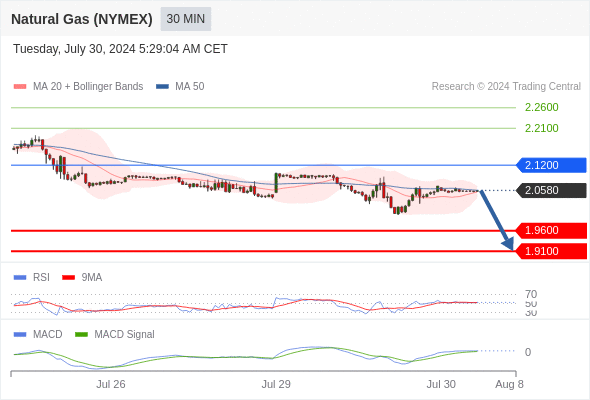Click the MA 20 + Bollinger Bands swatch

click(20, 87)
